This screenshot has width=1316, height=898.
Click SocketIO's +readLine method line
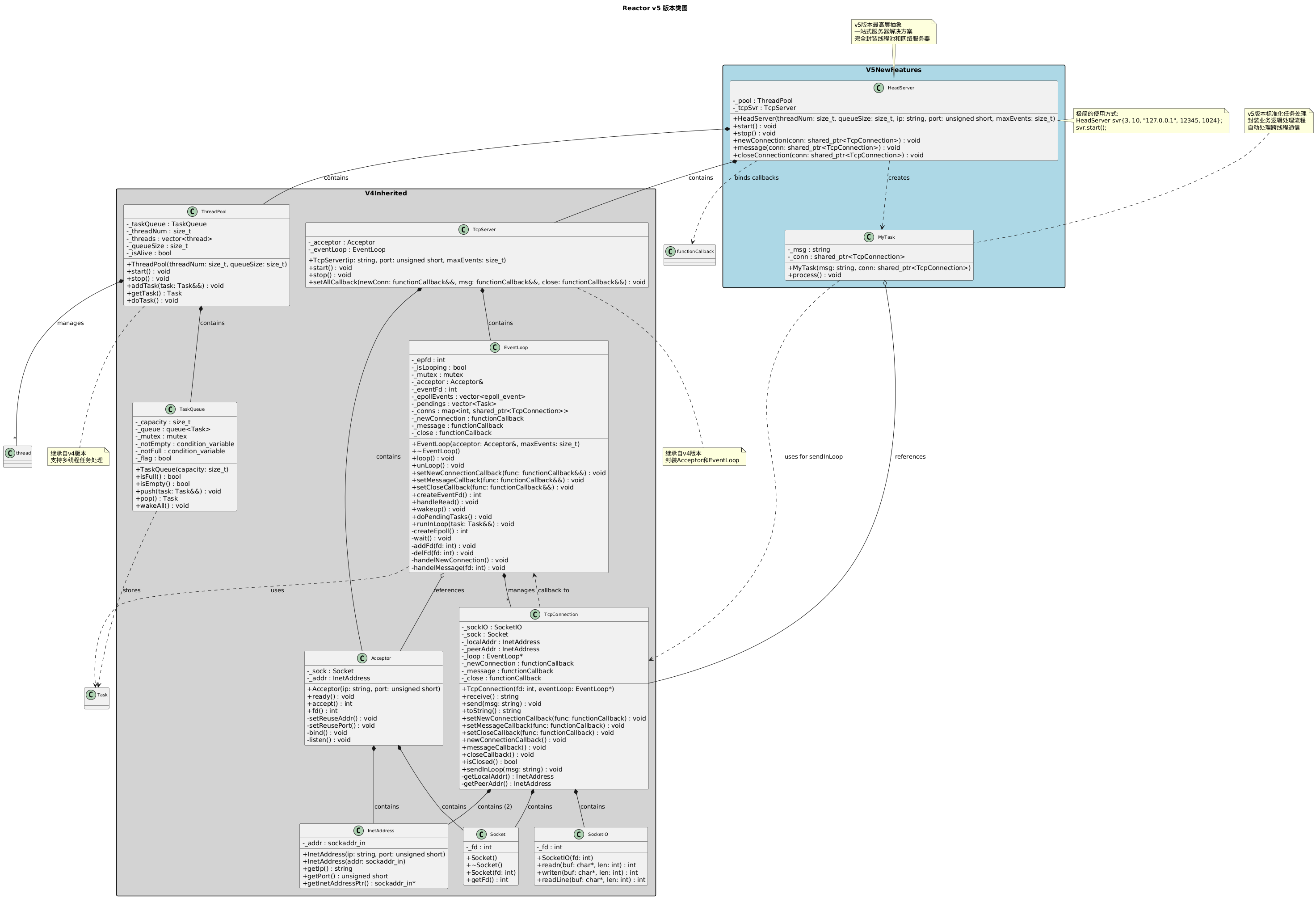[x=591, y=880]
